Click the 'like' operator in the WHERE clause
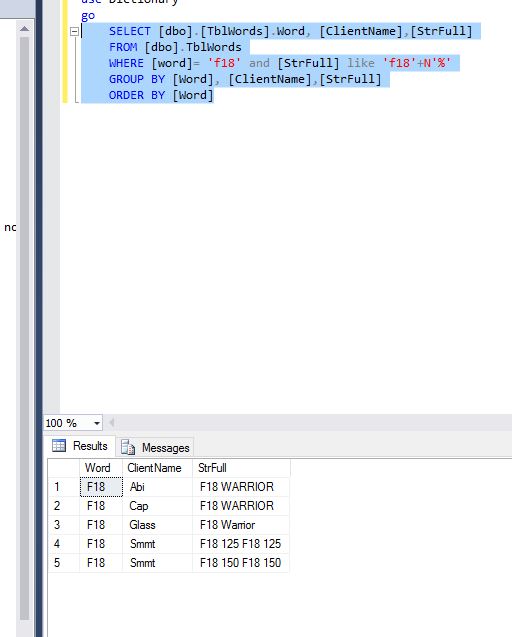The image size is (512, 637). click(x=361, y=63)
